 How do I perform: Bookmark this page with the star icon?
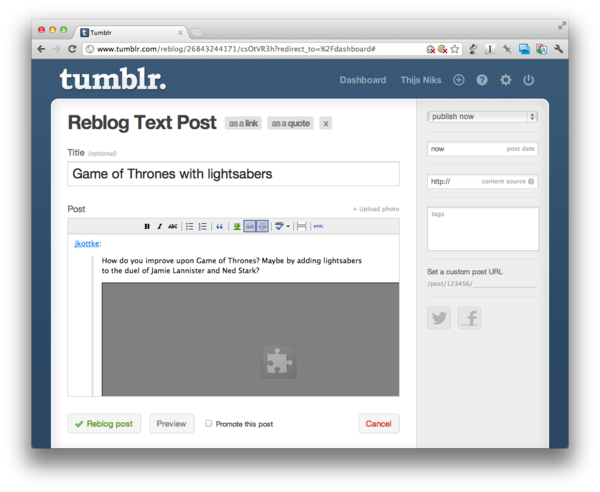pyautogui.click(x=455, y=49)
